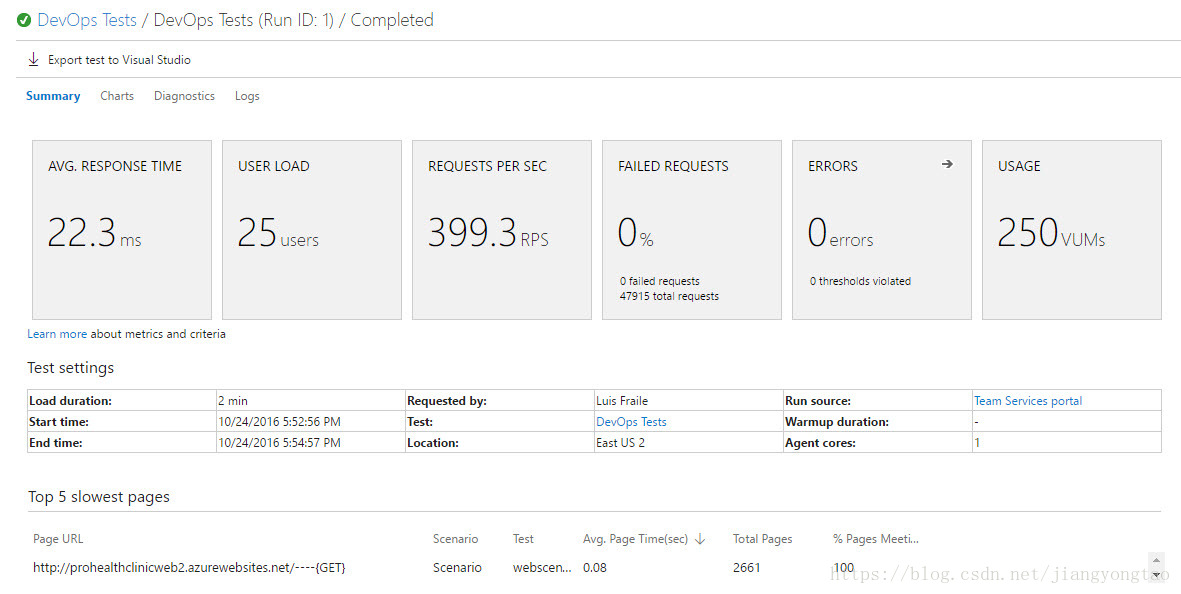Follow the Learn more link
The height and width of the screenshot is (594, 1181).
[57, 334]
